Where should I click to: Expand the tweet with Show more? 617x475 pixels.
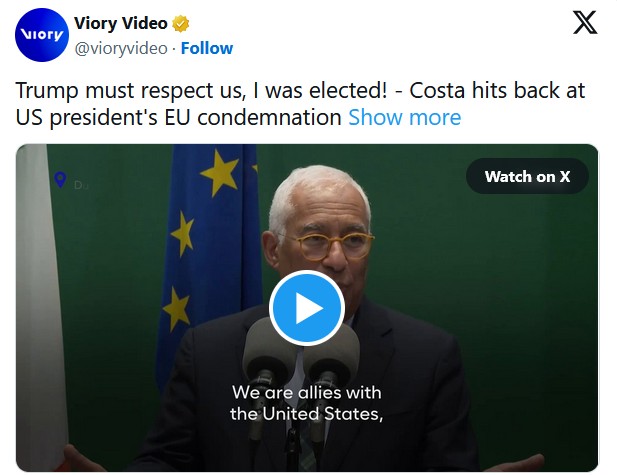point(404,117)
